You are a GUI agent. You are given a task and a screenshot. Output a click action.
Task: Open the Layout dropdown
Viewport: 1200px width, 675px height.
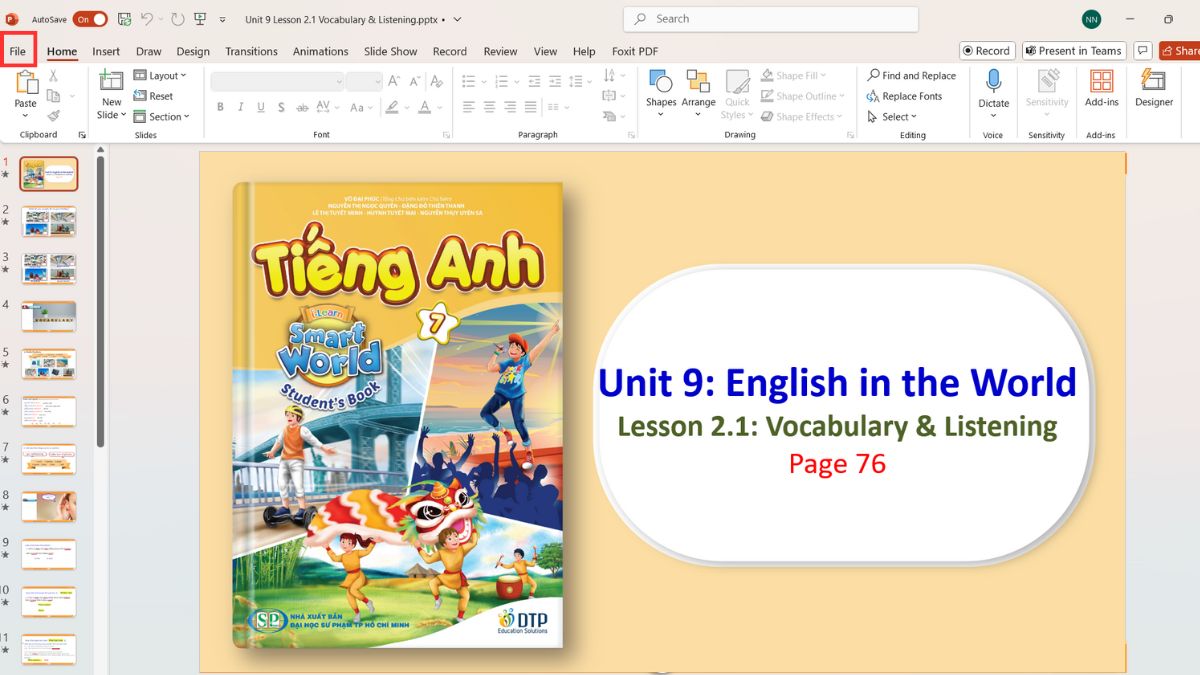pyautogui.click(x=162, y=75)
